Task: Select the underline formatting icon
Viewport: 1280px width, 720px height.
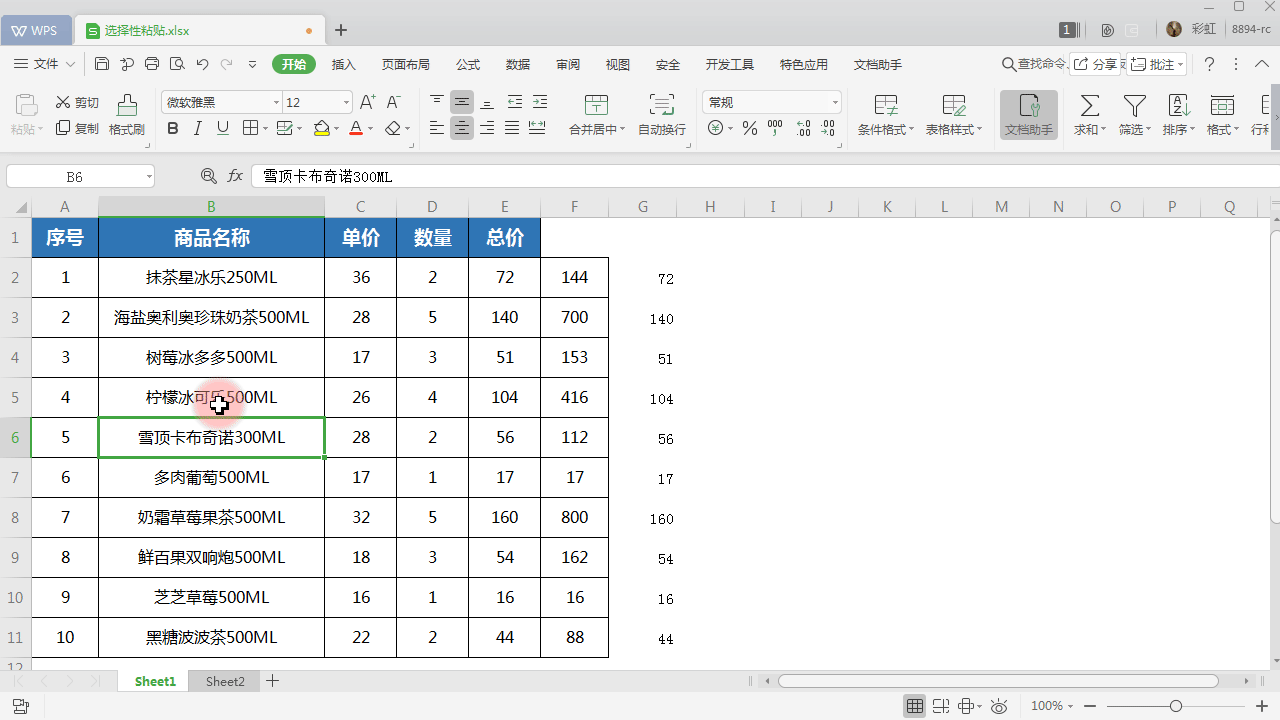Action: 222,128
